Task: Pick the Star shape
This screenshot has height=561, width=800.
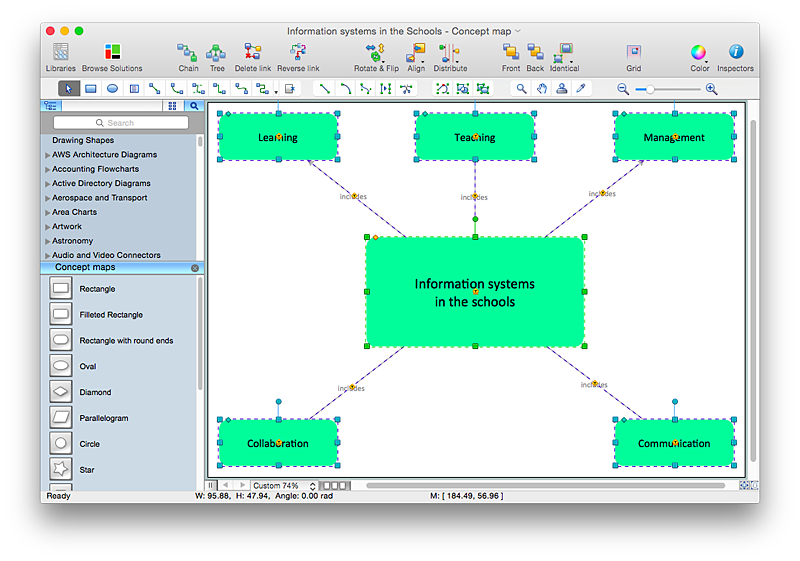Action: point(61,469)
